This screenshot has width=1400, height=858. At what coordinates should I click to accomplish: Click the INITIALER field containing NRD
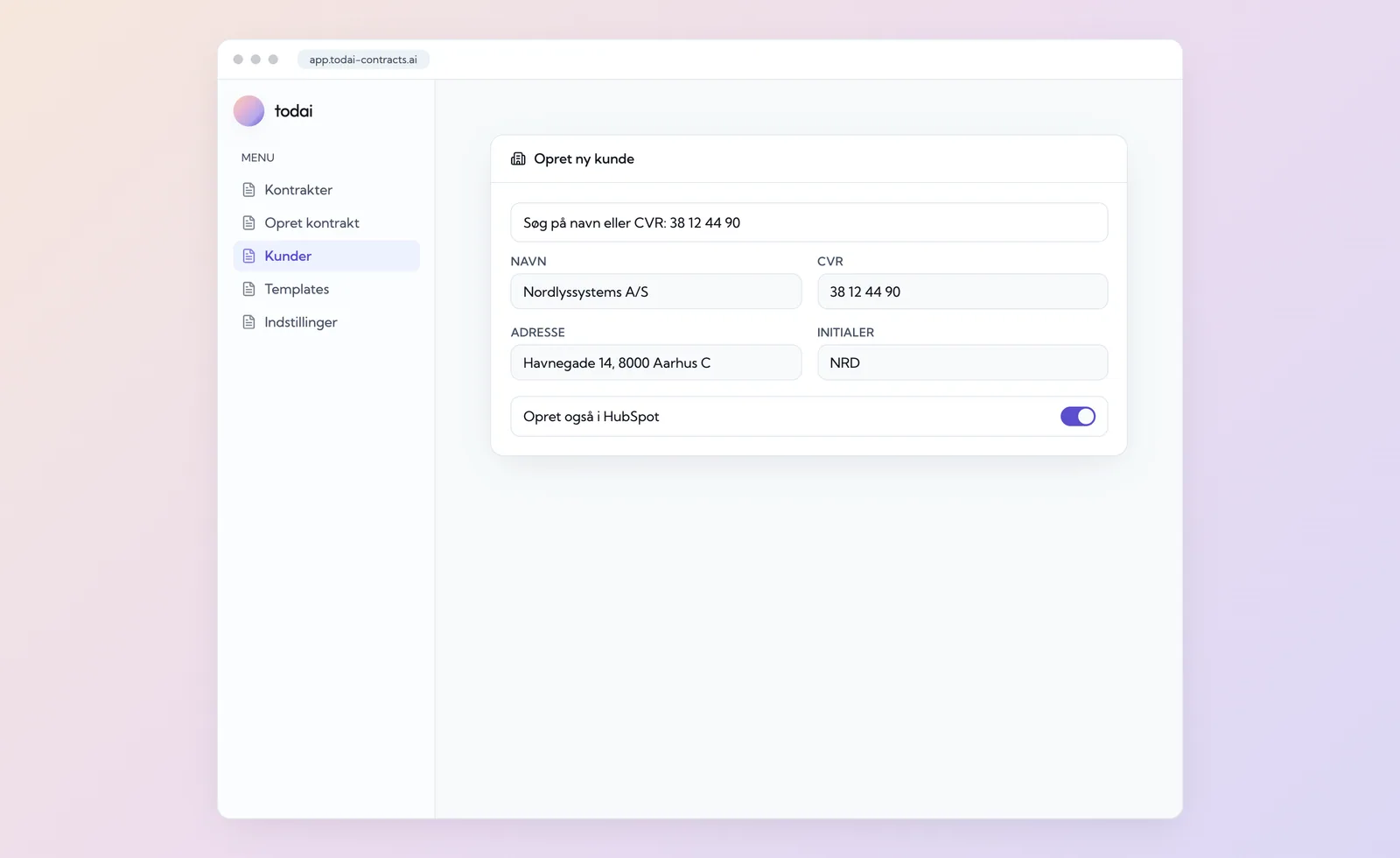click(x=962, y=362)
